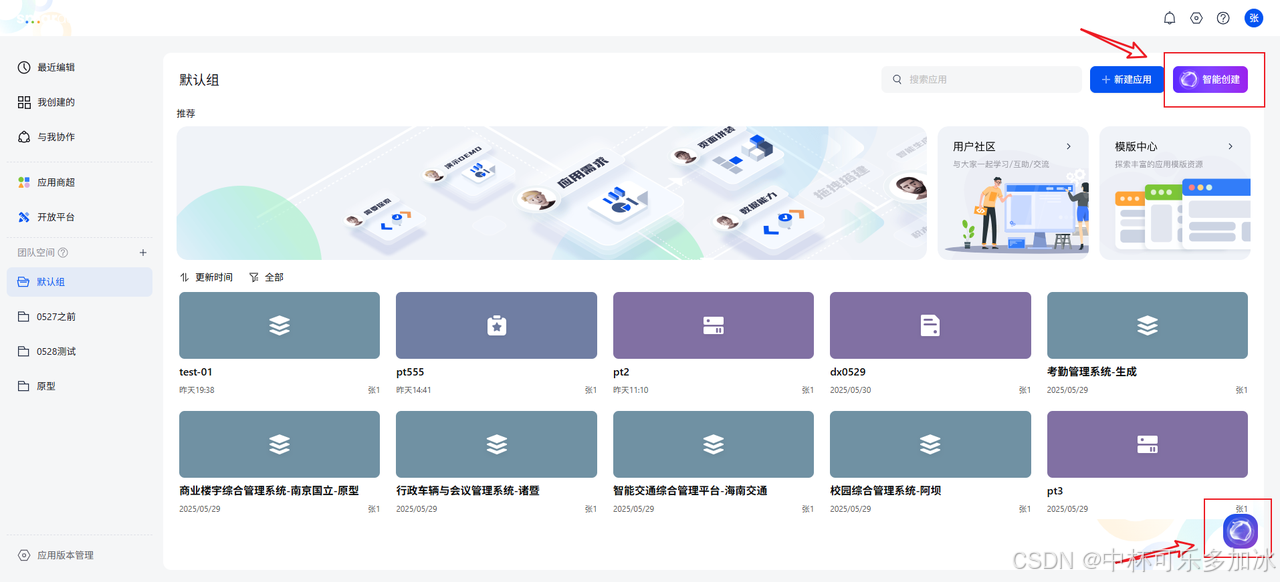This screenshot has width=1280, height=582.
Task: Click the 智能交通综合管理平台-海南交通 app name
Action: coord(690,491)
